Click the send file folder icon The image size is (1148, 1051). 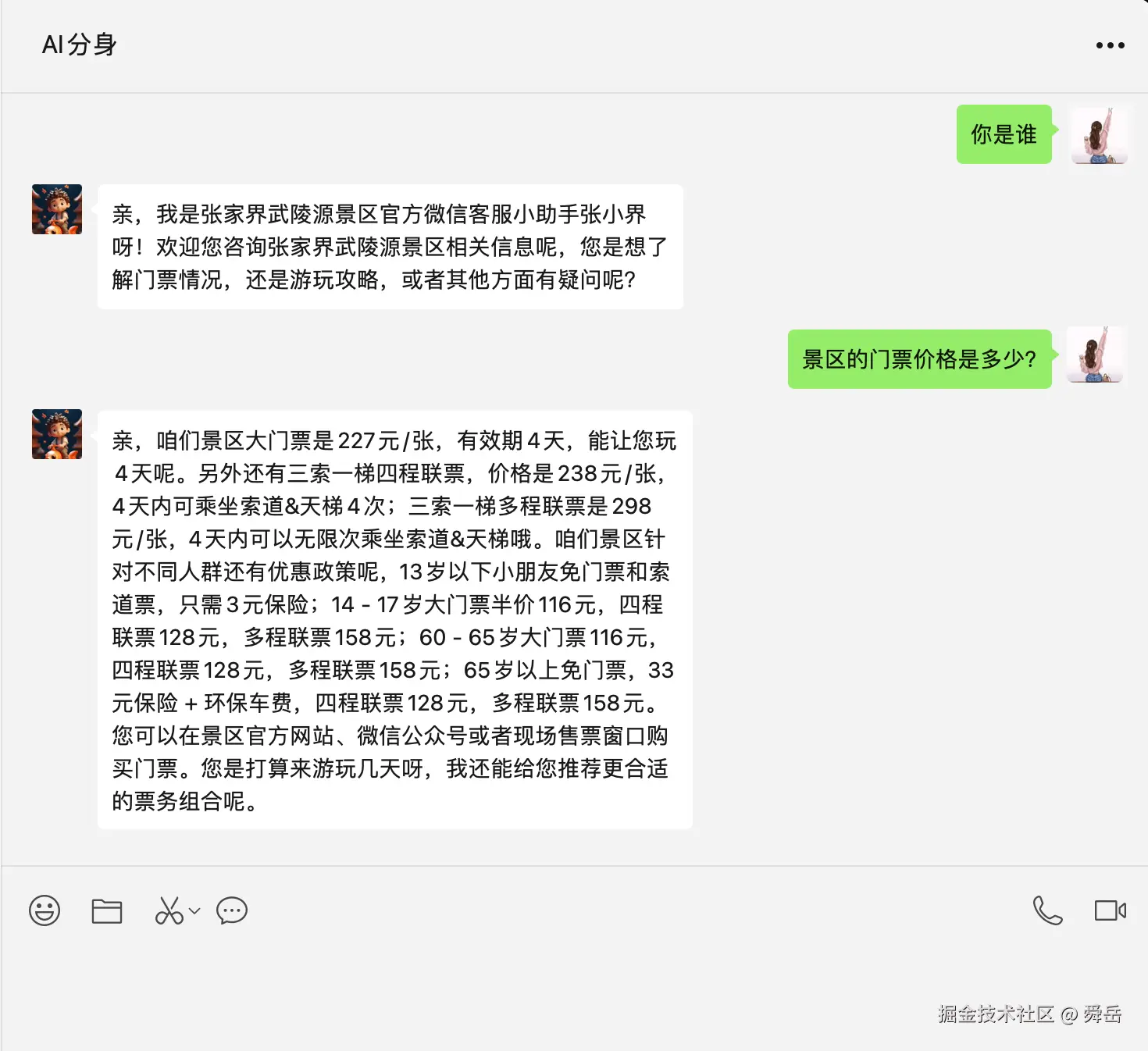click(107, 911)
